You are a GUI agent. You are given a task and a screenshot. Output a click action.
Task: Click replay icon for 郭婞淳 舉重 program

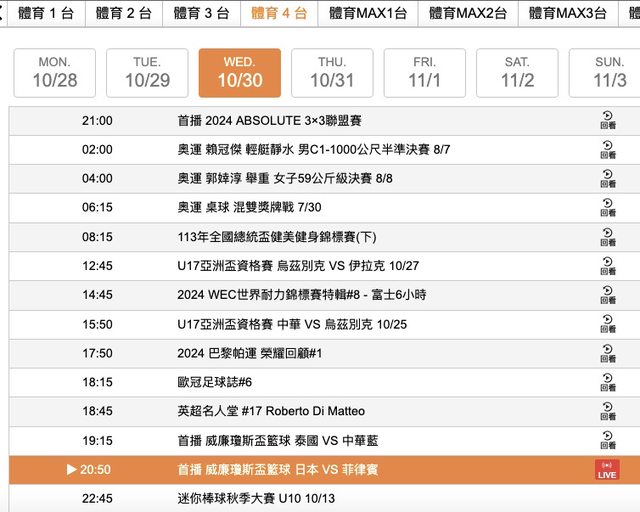[x=607, y=179]
